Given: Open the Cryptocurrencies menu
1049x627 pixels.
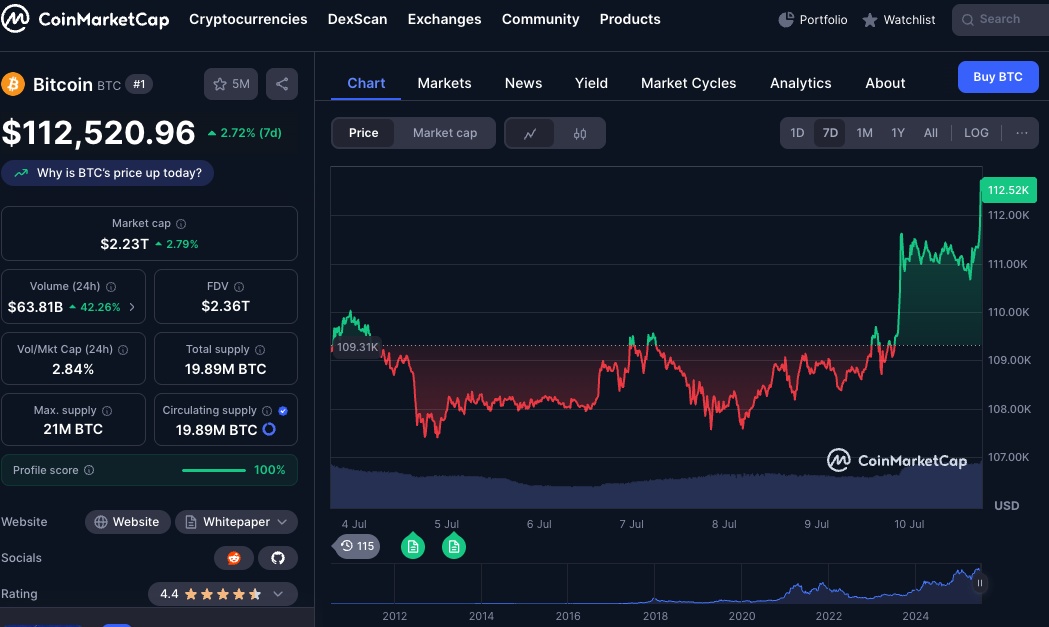Looking at the screenshot, I should pyautogui.click(x=248, y=19).
